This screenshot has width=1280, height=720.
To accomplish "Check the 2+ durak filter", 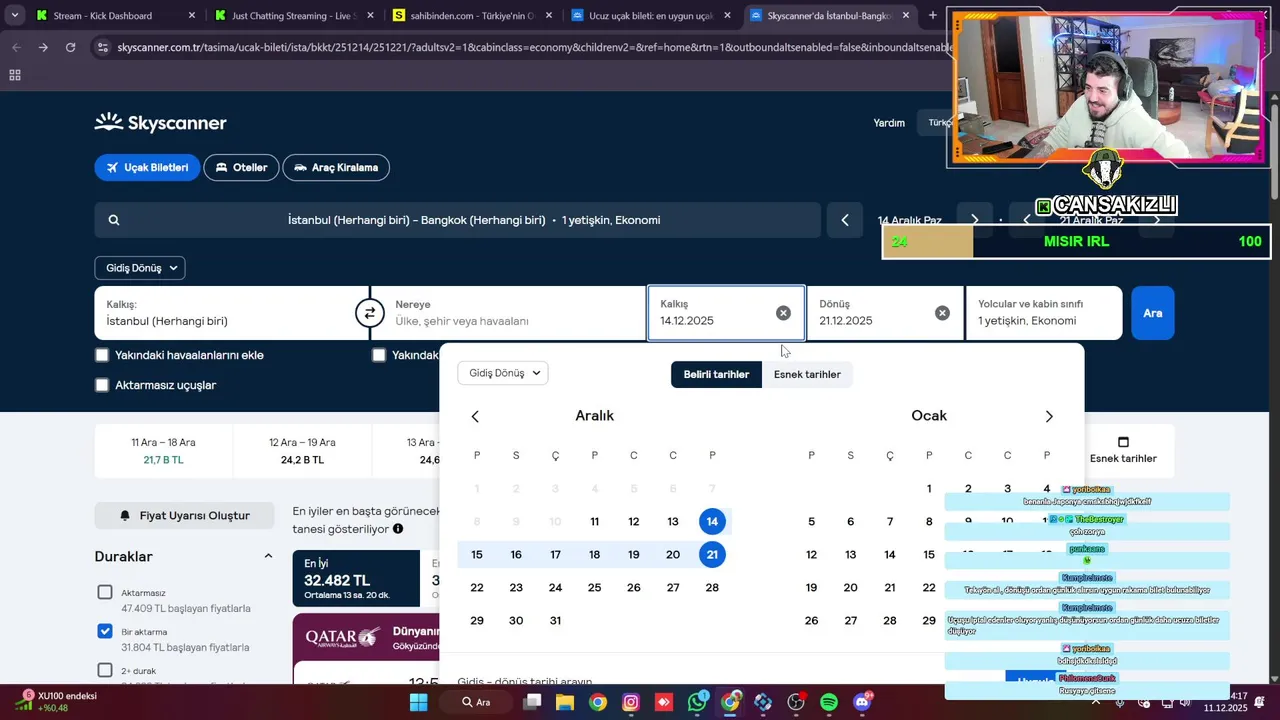I will (x=105, y=670).
